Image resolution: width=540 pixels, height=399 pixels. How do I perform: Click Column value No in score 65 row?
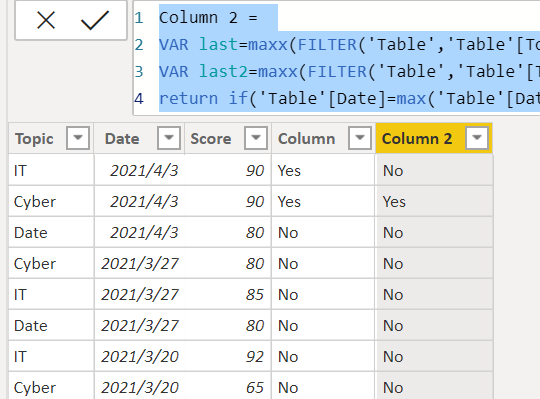click(x=288, y=388)
